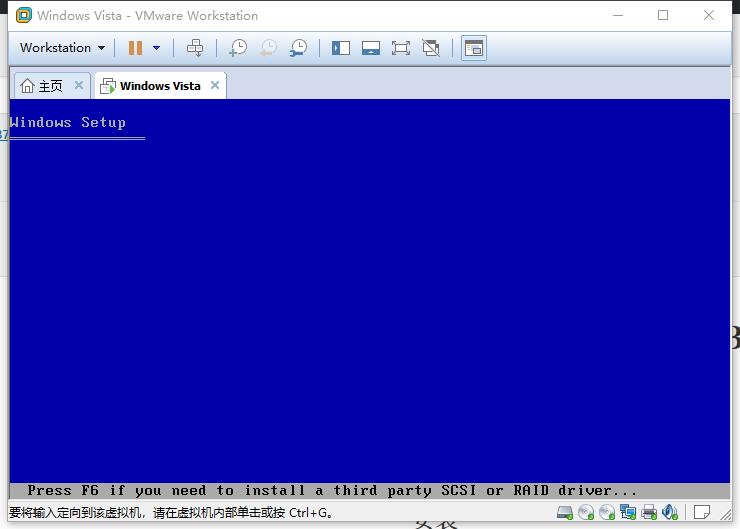Close the 主页 home tab
The height and width of the screenshot is (529, 740).
[x=79, y=85]
